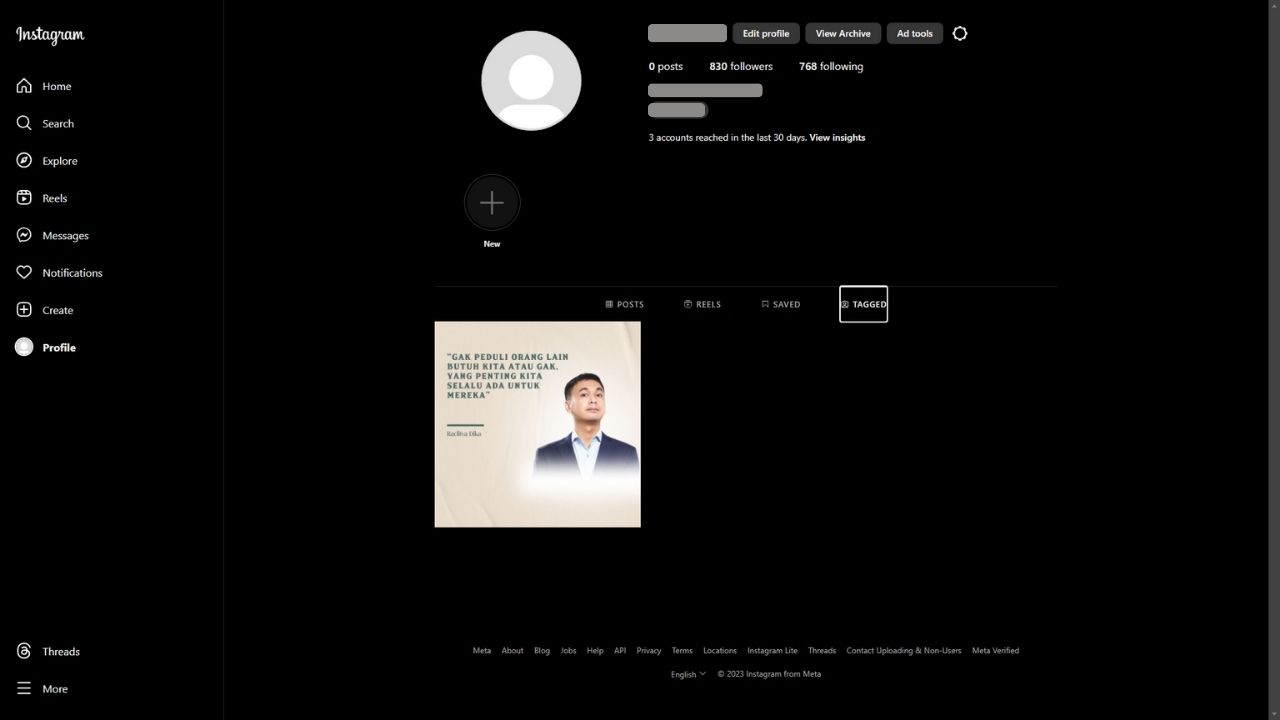Click the Edit profile button
Viewport: 1280px width, 720px height.
click(766, 34)
